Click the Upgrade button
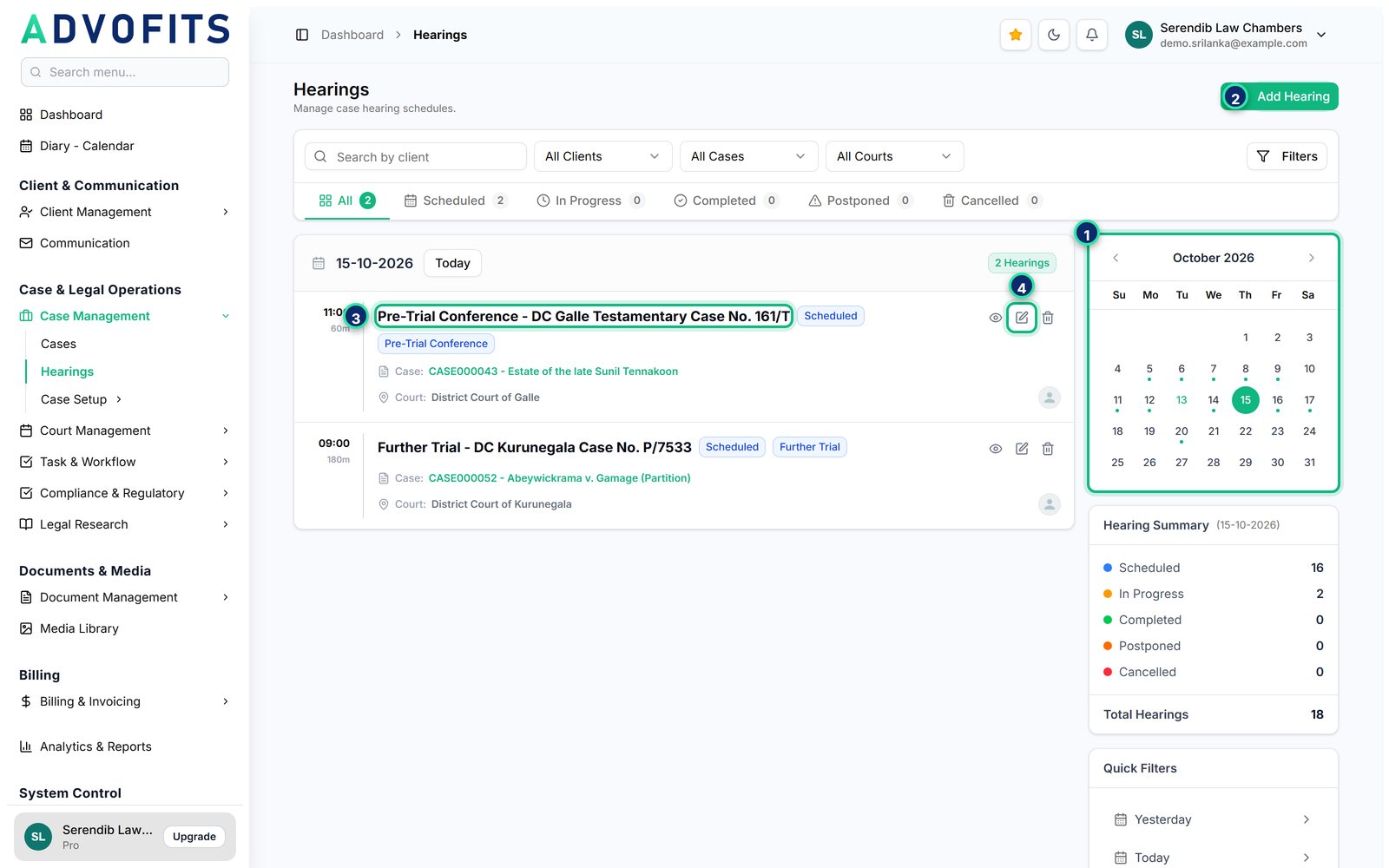The image size is (1389, 868). 194,837
